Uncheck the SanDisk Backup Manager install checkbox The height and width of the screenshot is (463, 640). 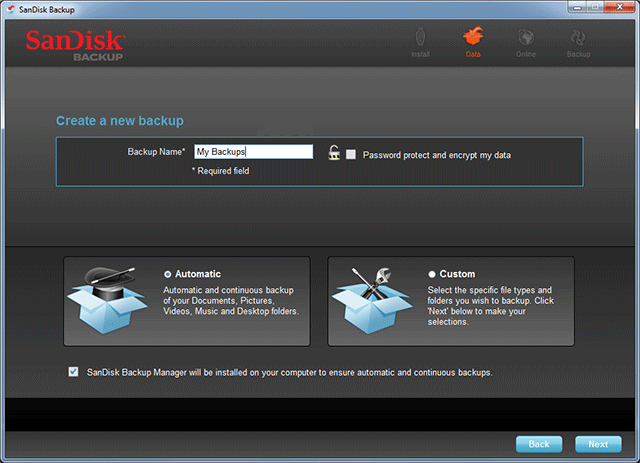pos(73,372)
